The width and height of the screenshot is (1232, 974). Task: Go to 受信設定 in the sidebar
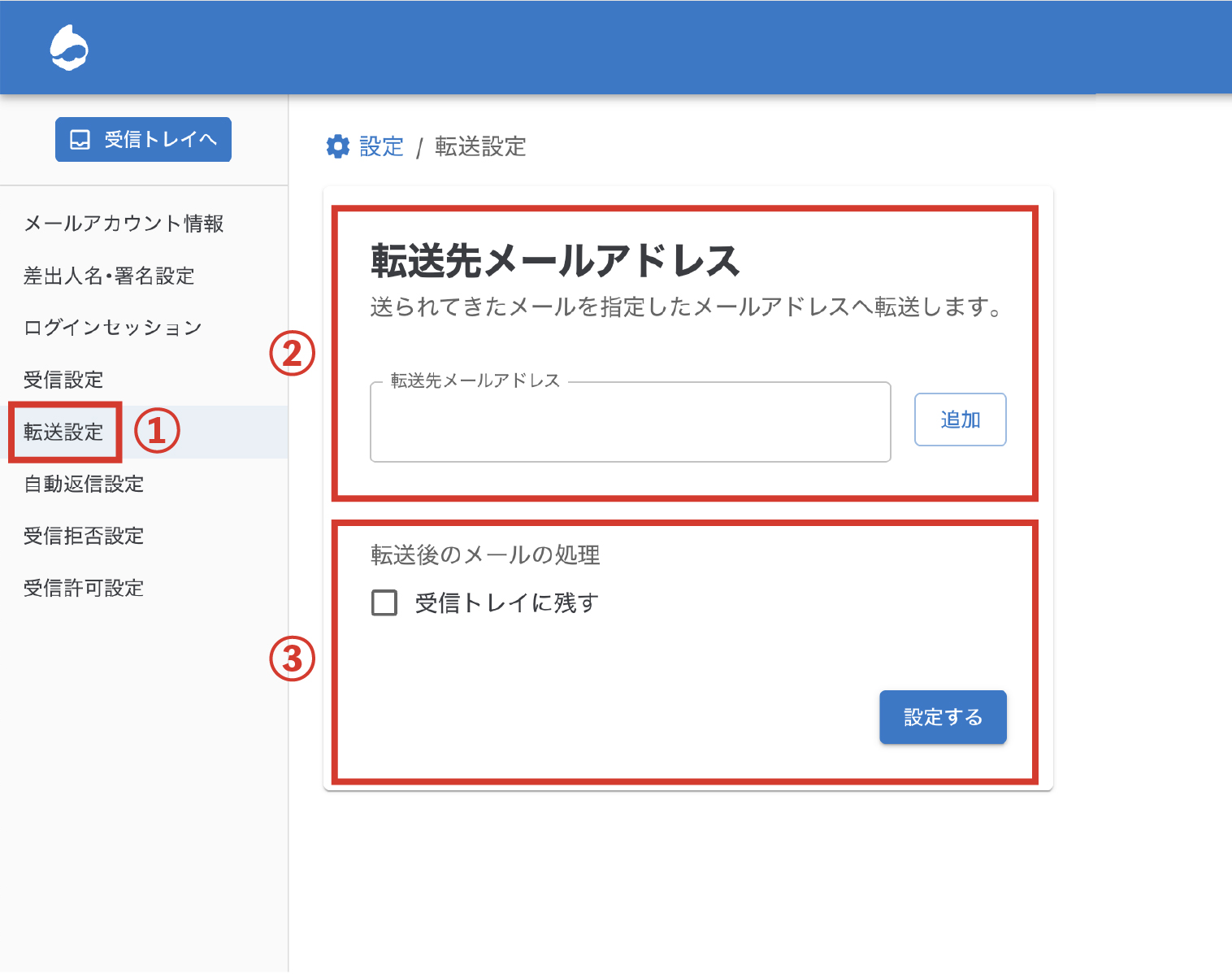(x=63, y=380)
